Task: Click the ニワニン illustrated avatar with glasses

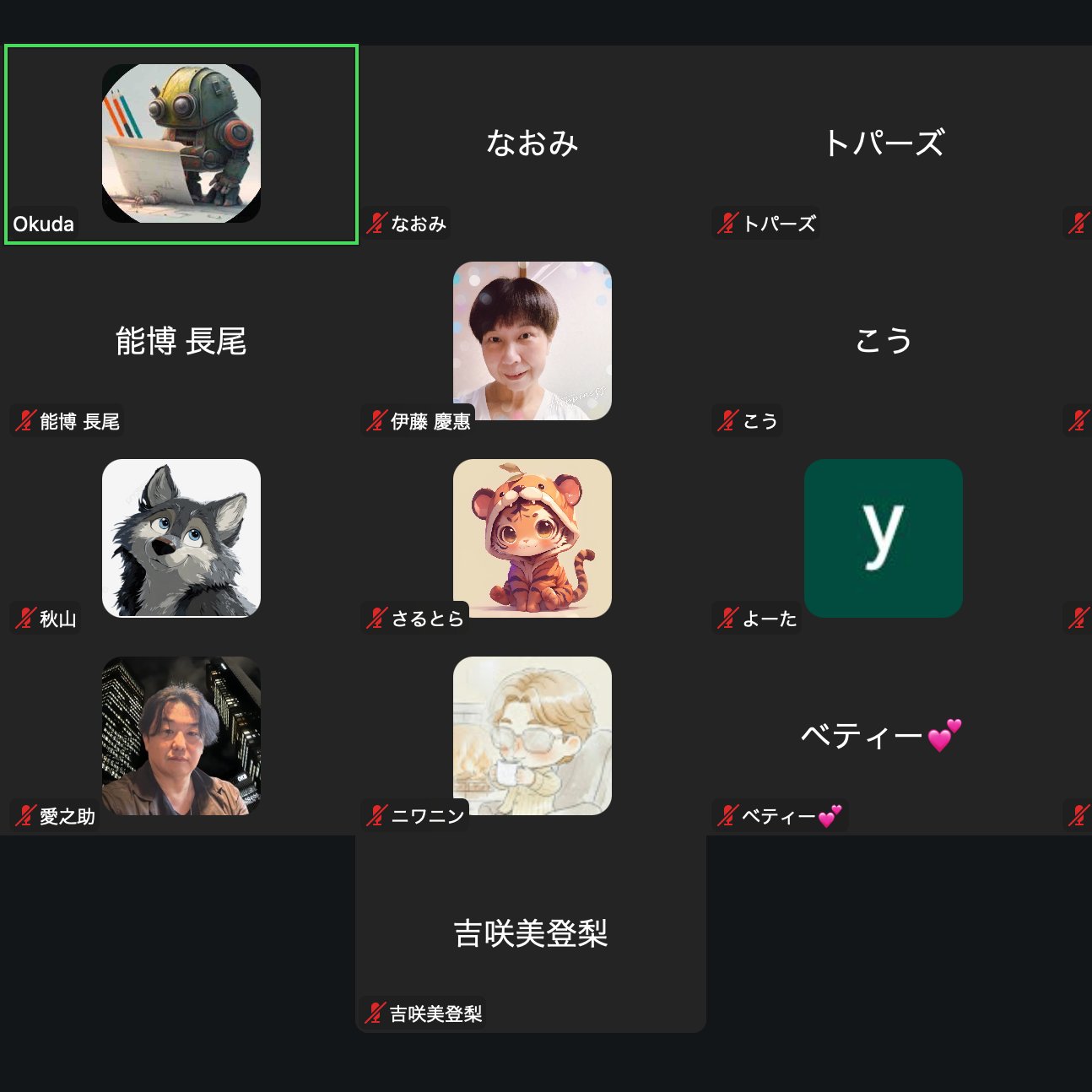Action: [532, 736]
